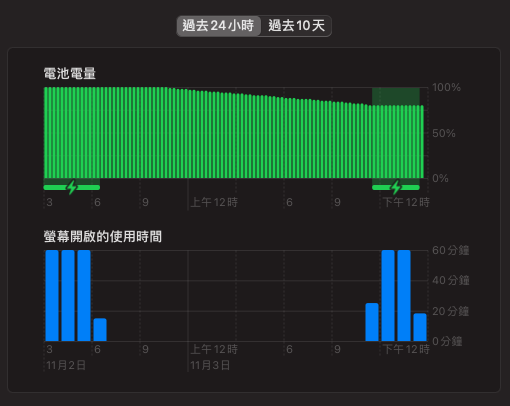This screenshot has width=510, height=406.
Task: Click the 100% battery axis label
Action: [x=446, y=88]
